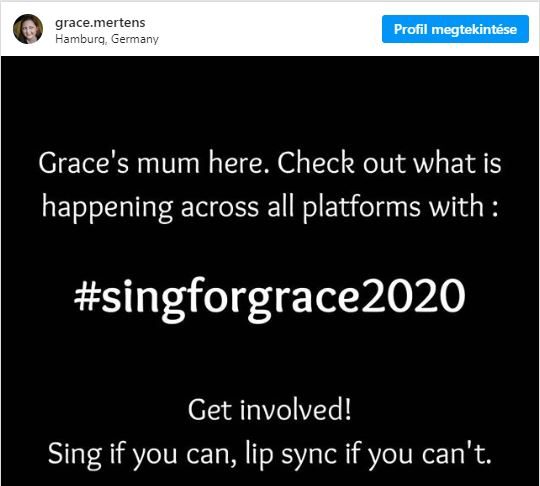Click the "Get involved!" text
540x486 pixels.
270,410
